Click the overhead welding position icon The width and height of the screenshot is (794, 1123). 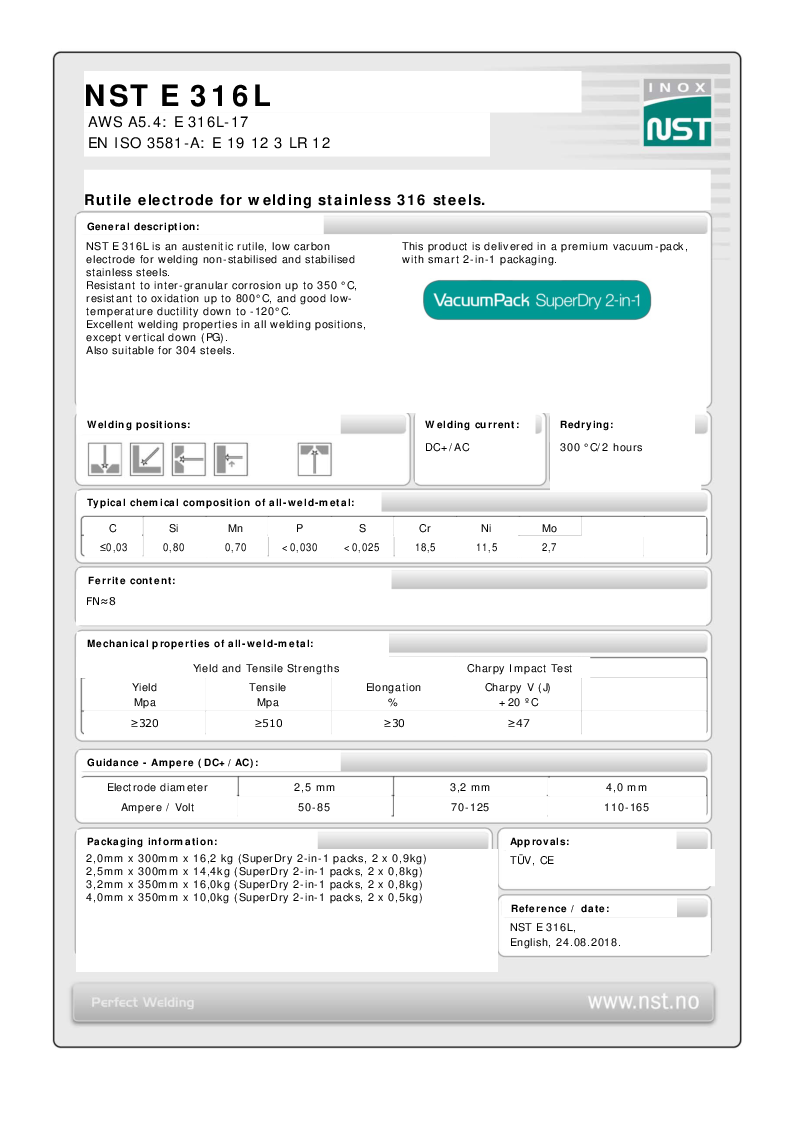(x=314, y=459)
